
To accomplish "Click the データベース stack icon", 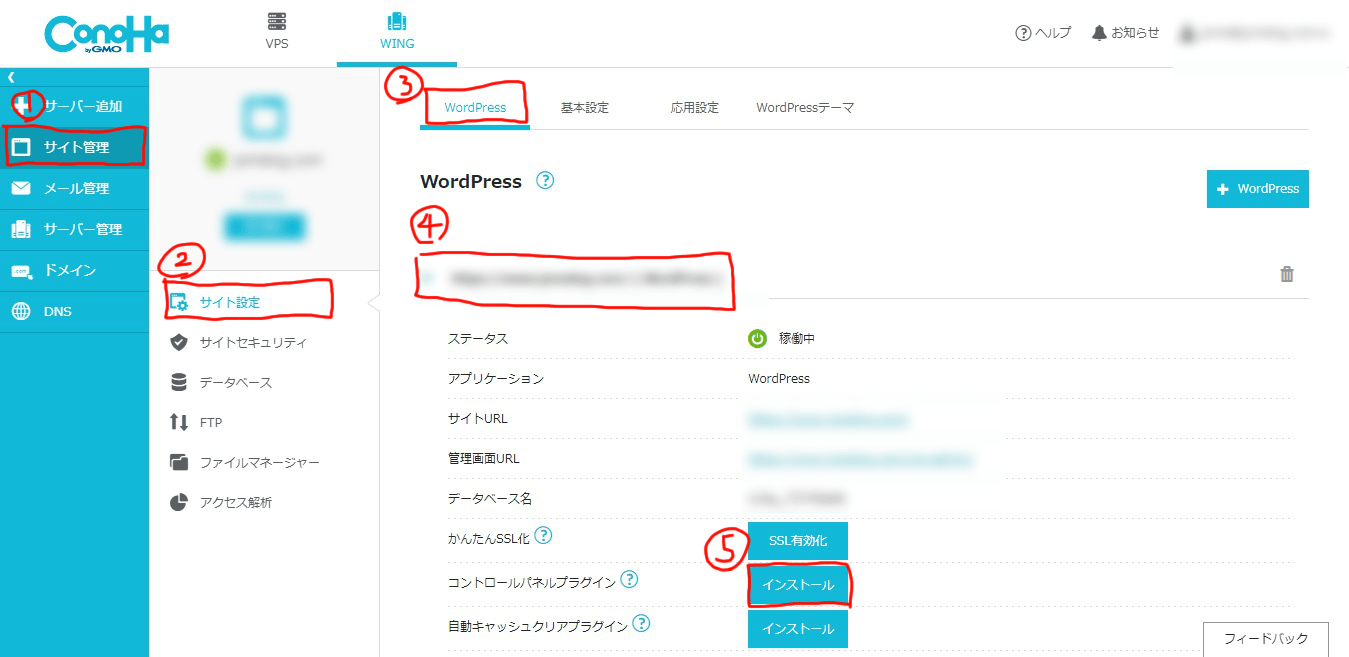I will pos(179,382).
